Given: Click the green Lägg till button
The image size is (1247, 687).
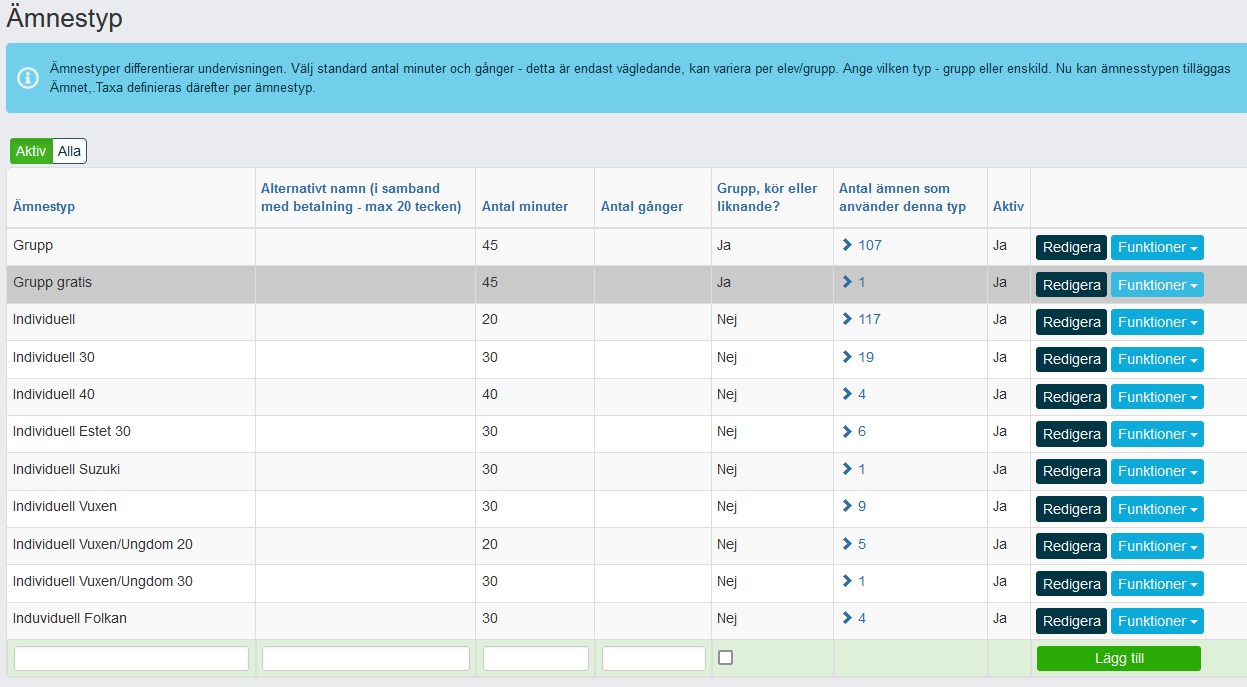Looking at the screenshot, I should point(1118,658).
